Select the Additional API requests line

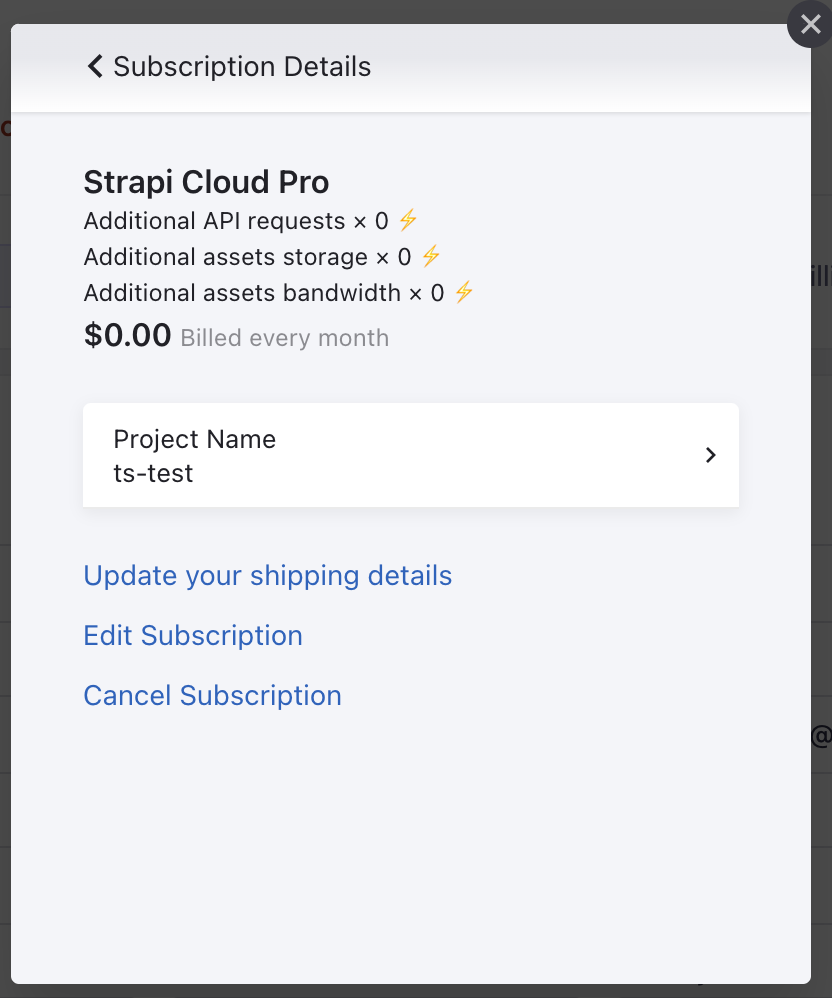pyautogui.click(x=235, y=221)
